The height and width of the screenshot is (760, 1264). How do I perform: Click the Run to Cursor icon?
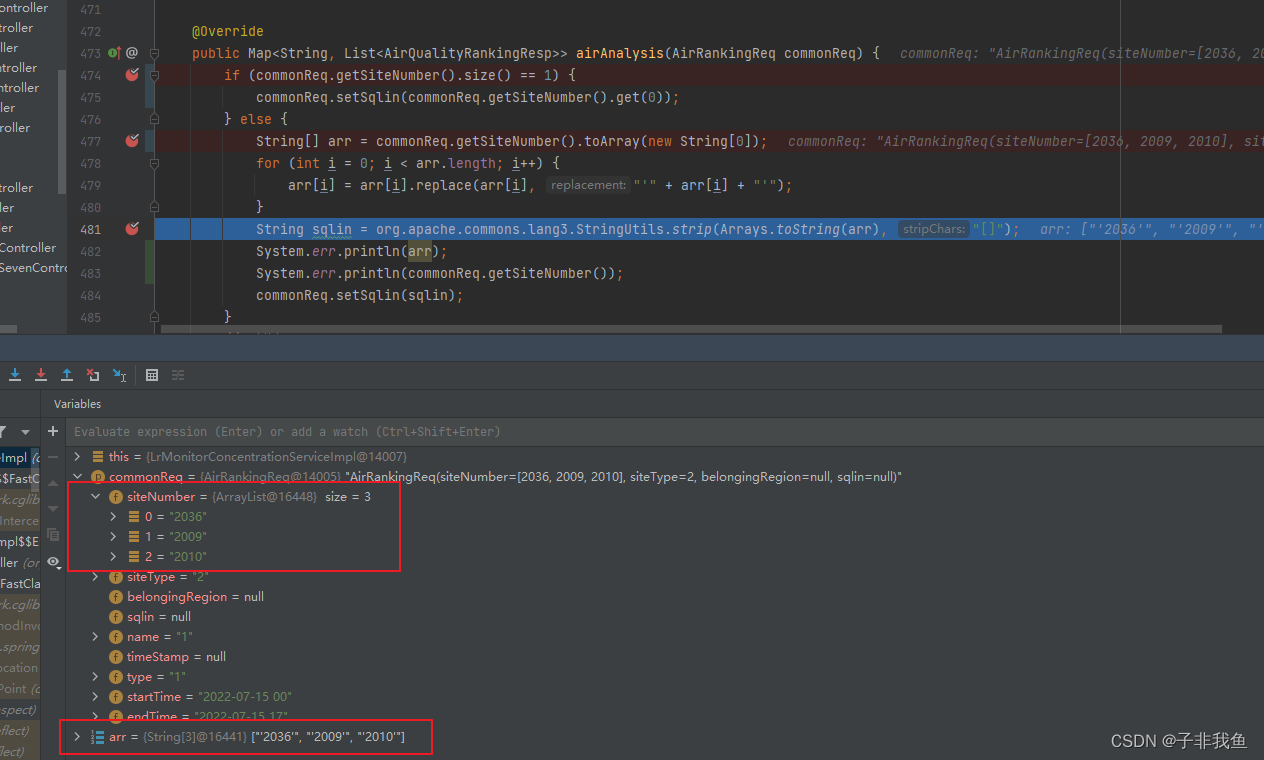pyautogui.click(x=119, y=375)
